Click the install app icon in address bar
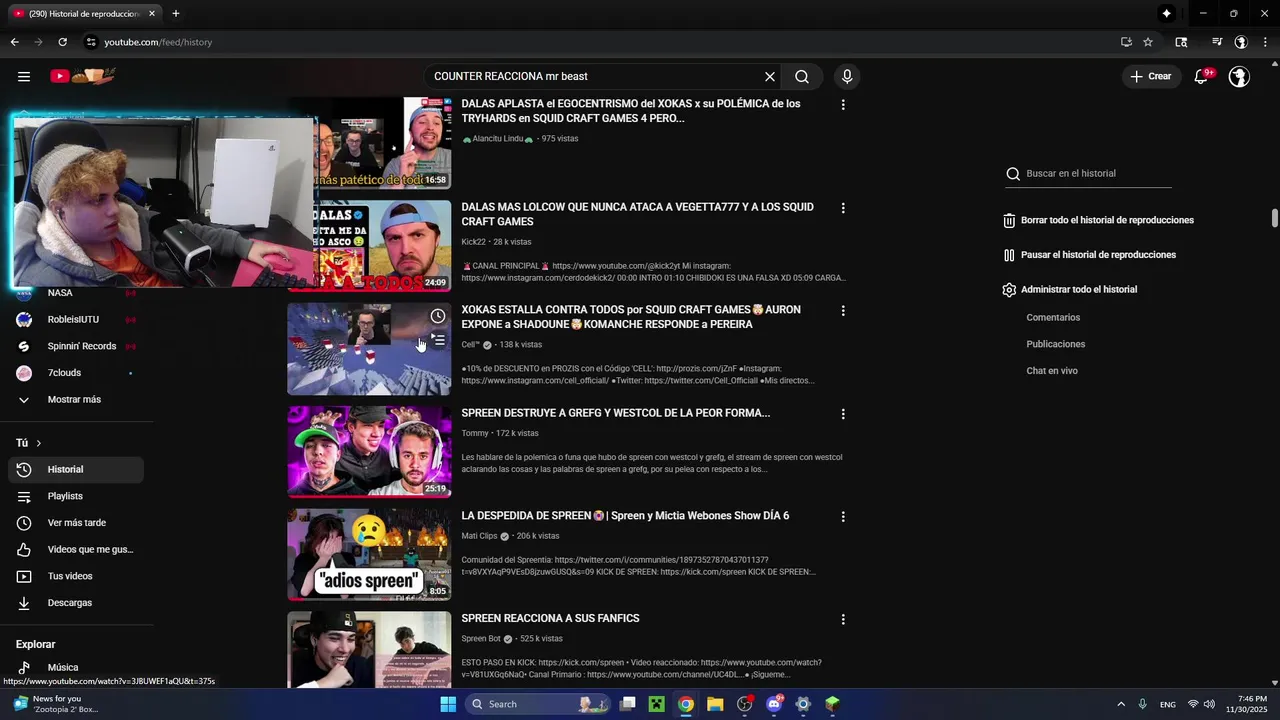The height and width of the screenshot is (720, 1280). [x=1126, y=42]
